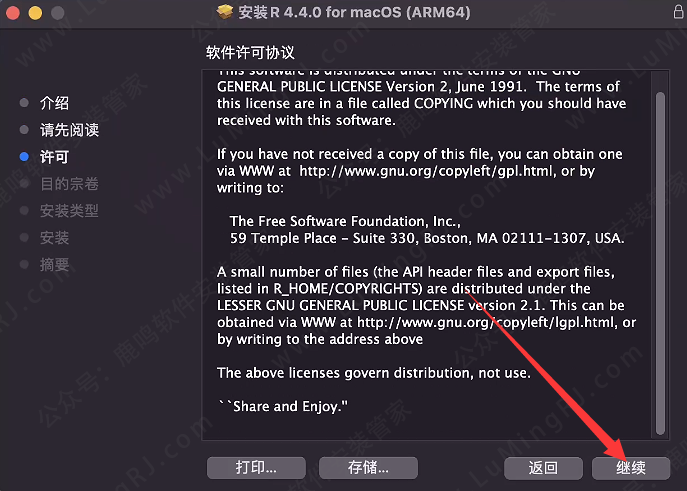Screen dimensions: 687x491
Task: Click the grey zoom window button
Action: (x=57, y=13)
